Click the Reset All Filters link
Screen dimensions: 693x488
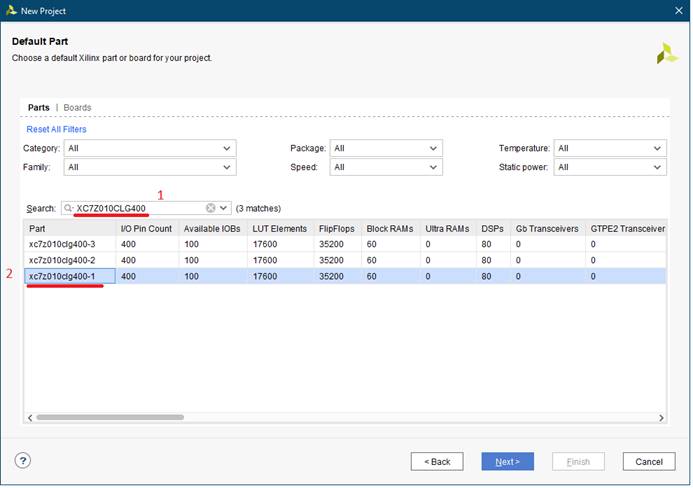(56, 129)
